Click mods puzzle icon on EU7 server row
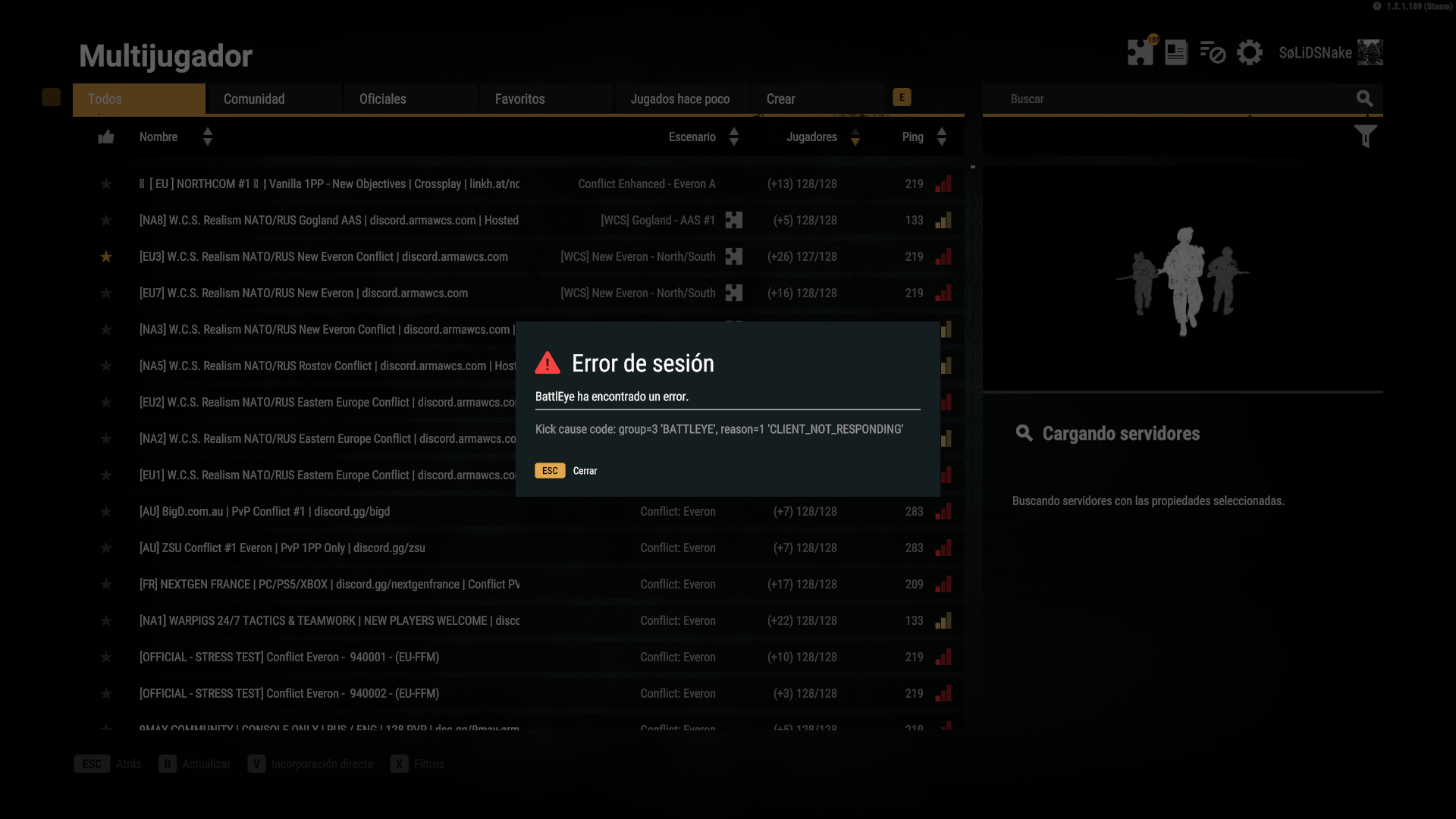This screenshot has width=1456, height=819. (733, 293)
